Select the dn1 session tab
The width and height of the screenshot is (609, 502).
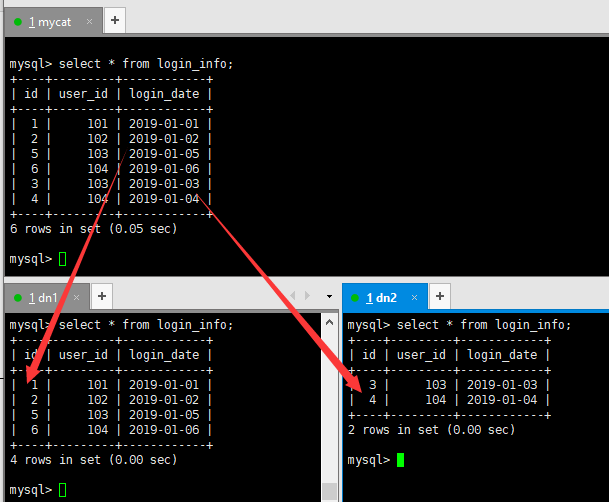tap(45, 297)
